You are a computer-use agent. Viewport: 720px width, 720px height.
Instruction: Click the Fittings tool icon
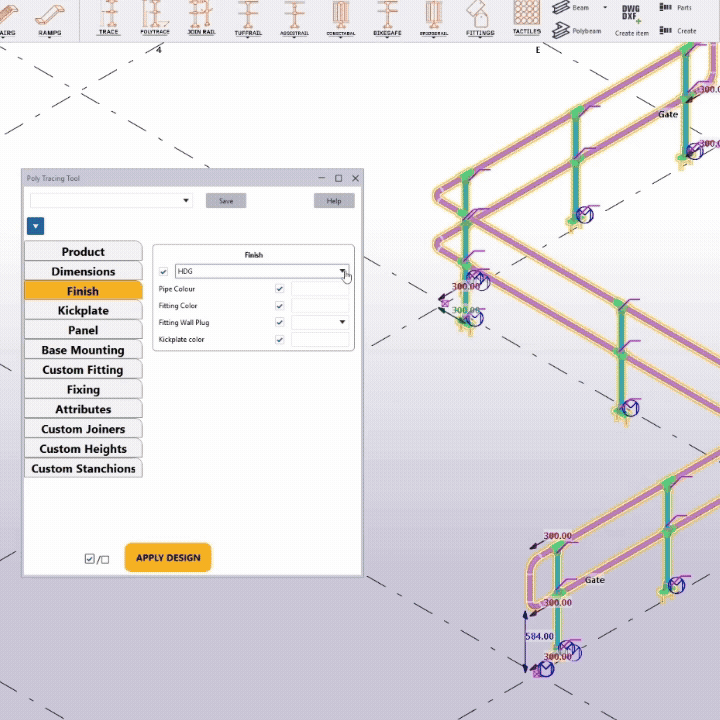[x=480, y=17]
